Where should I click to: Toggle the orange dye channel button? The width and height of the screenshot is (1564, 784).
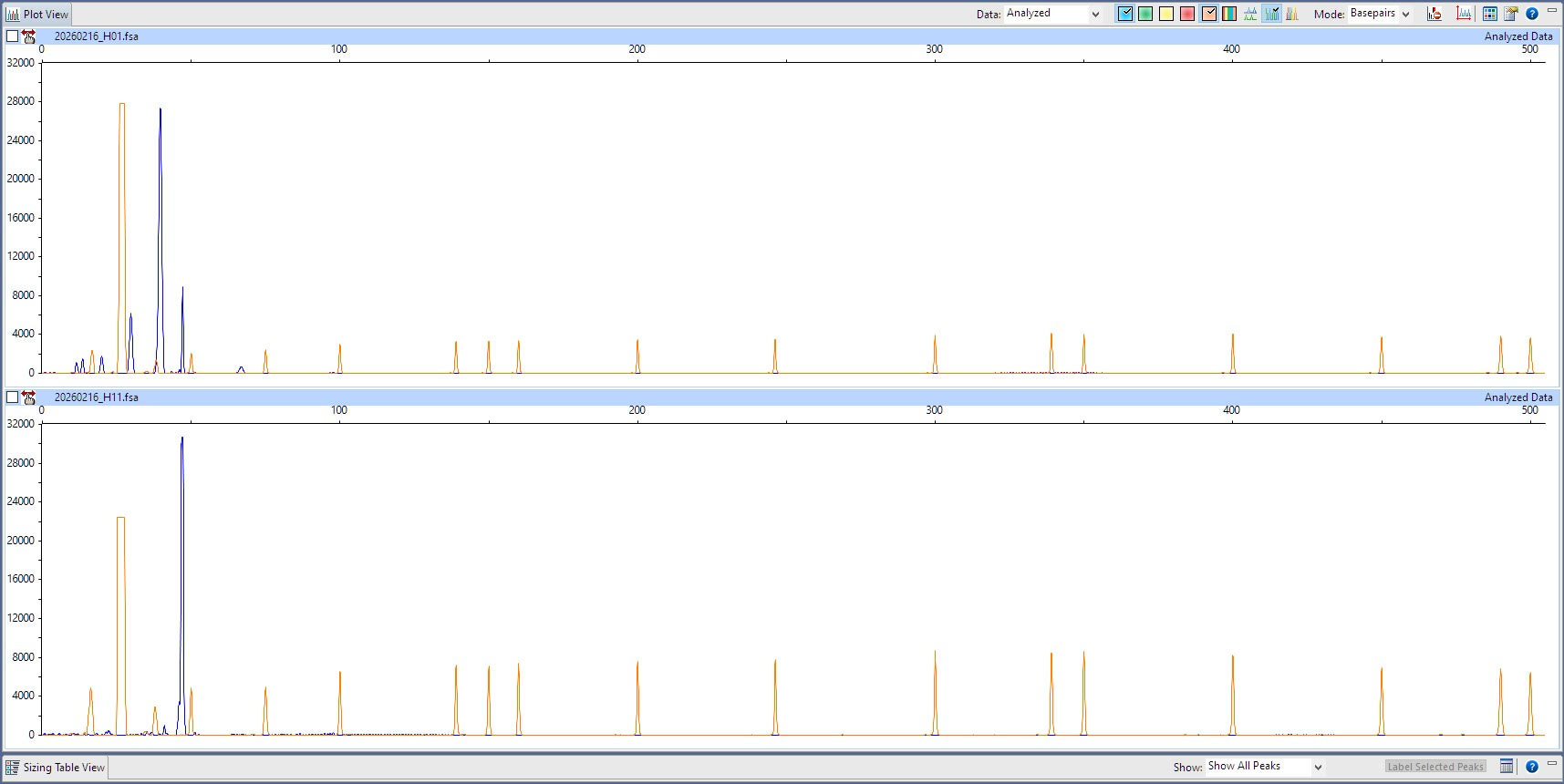click(x=1209, y=14)
